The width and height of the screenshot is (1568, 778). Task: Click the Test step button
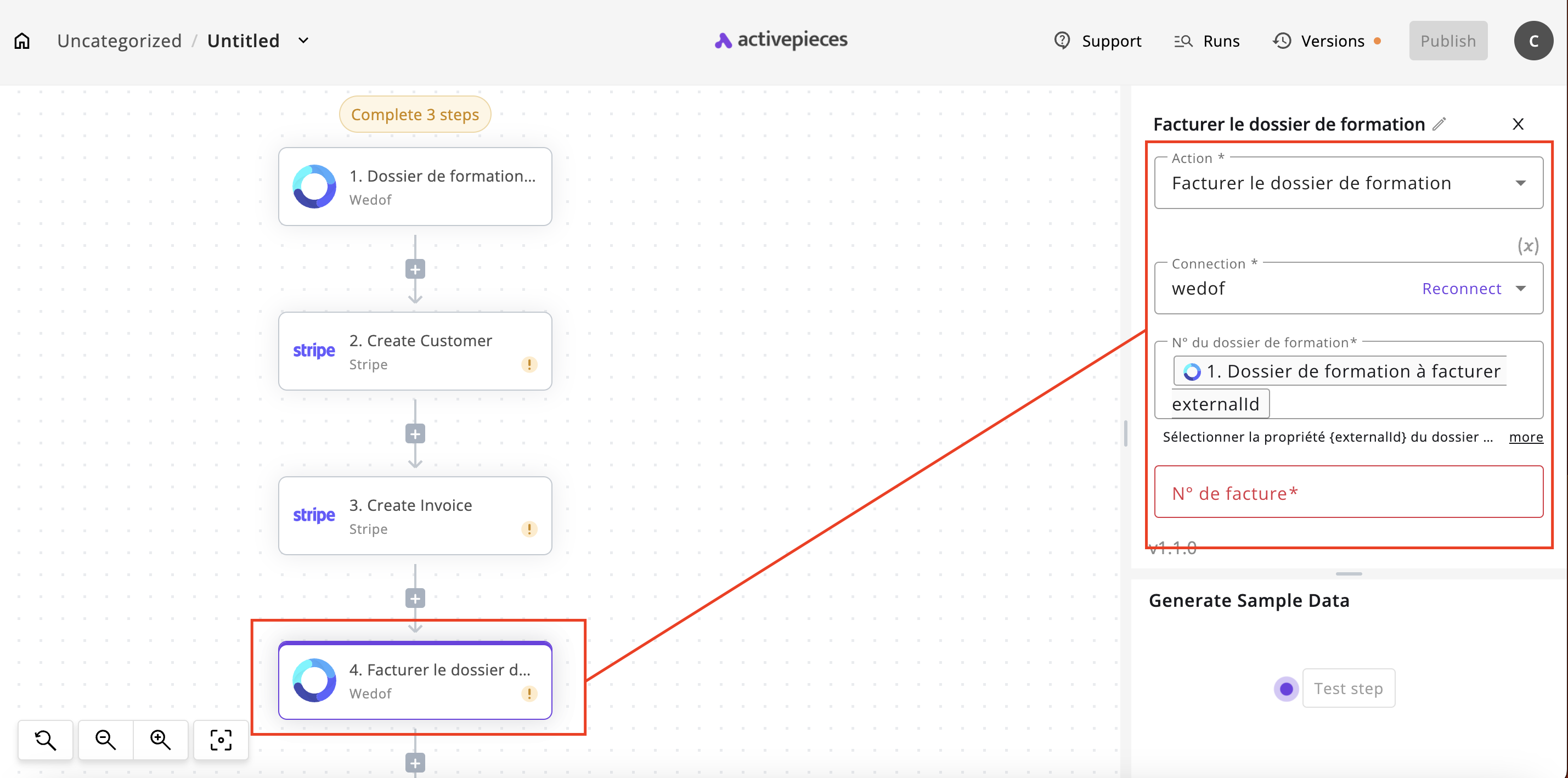(1348, 688)
